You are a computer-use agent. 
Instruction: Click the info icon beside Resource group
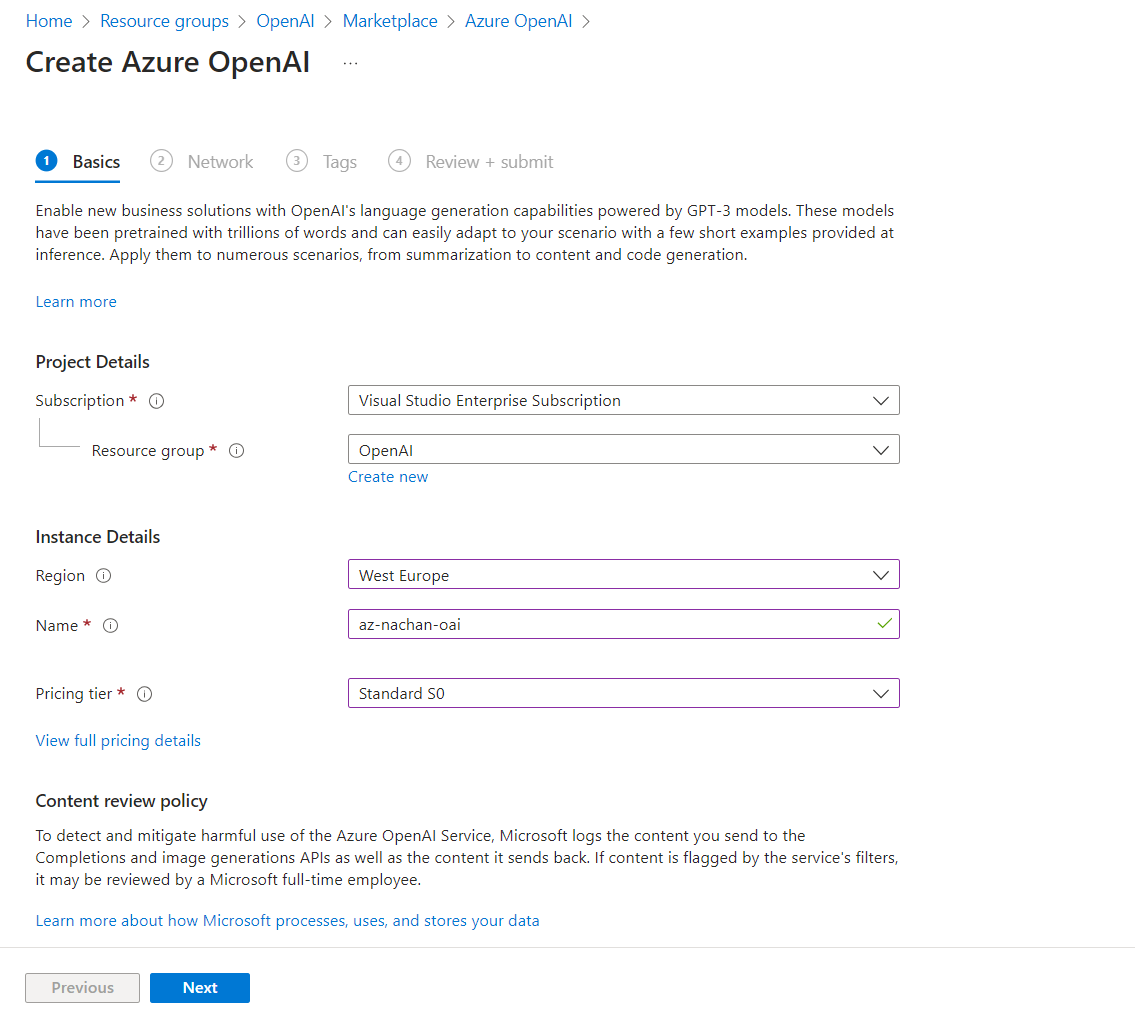pyautogui.click(x=236, y=451)
